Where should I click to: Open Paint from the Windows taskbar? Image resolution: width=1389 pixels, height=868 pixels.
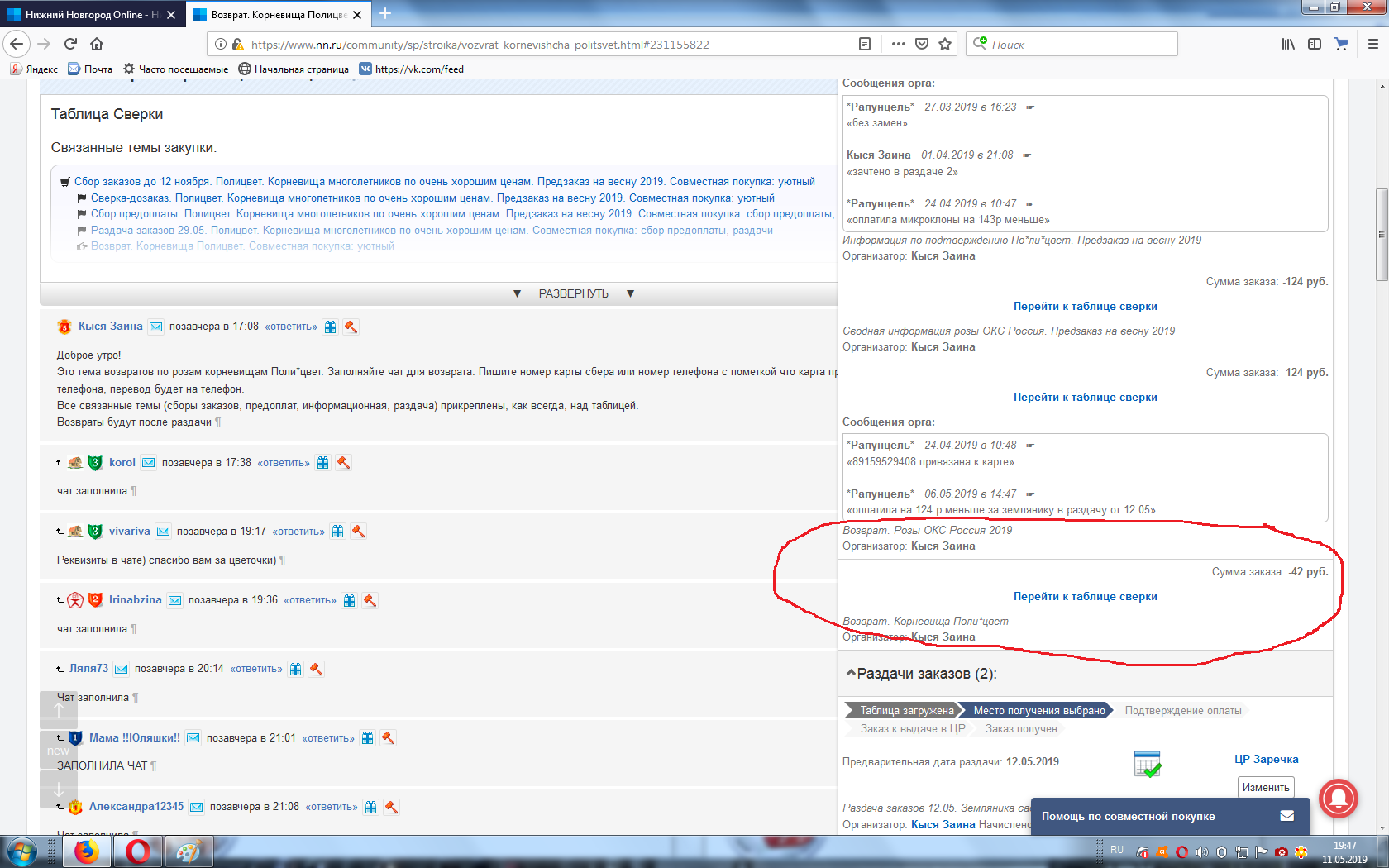coord(189,851)
